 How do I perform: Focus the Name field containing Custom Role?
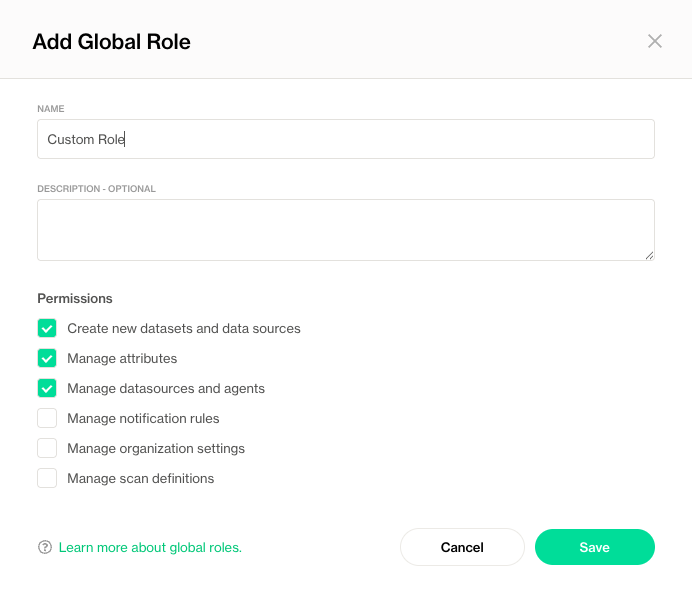coord(345,140)
